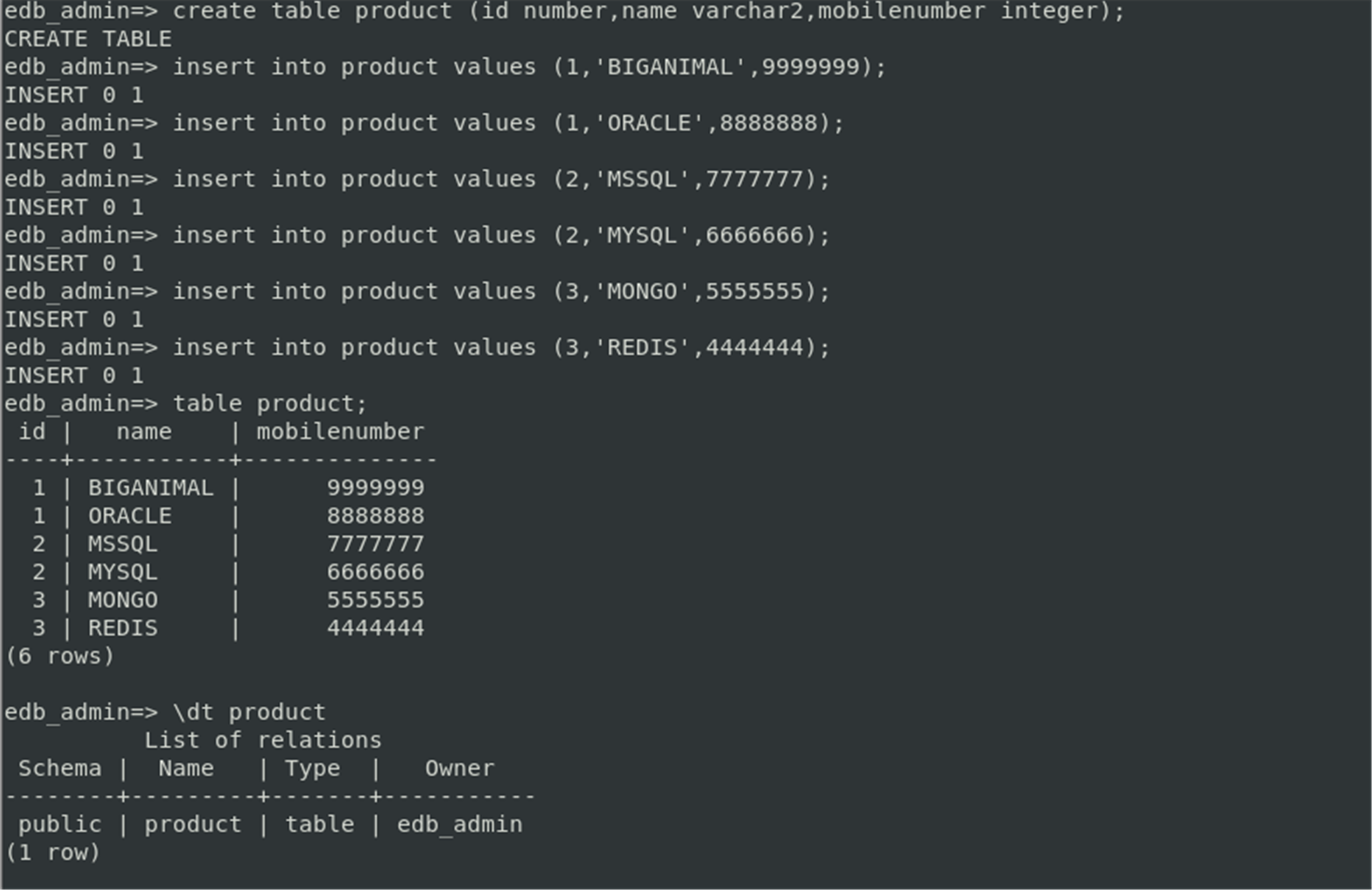Click the '(6 rows)' summary text
1372x890 pixels.
click(x=59, y=656)
